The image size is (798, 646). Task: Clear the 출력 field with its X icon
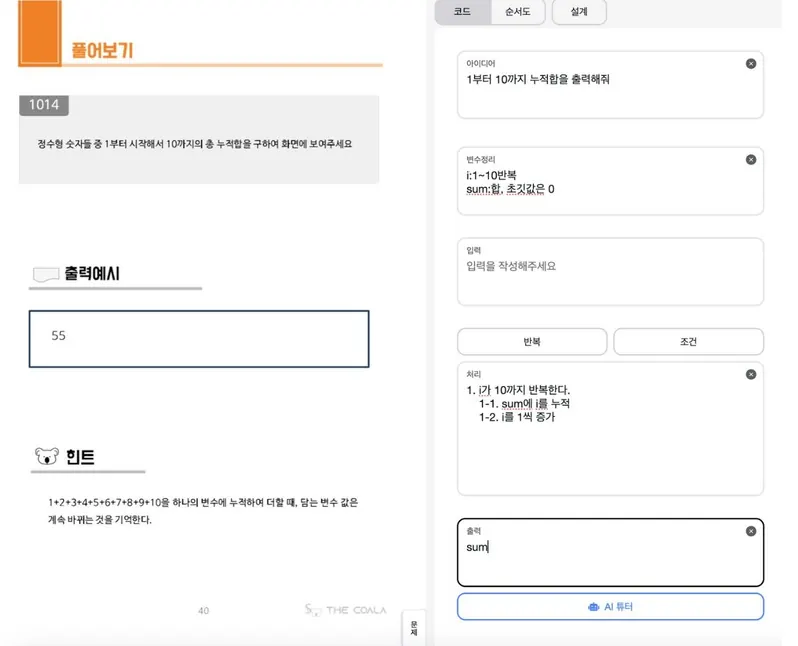[751, 531]
